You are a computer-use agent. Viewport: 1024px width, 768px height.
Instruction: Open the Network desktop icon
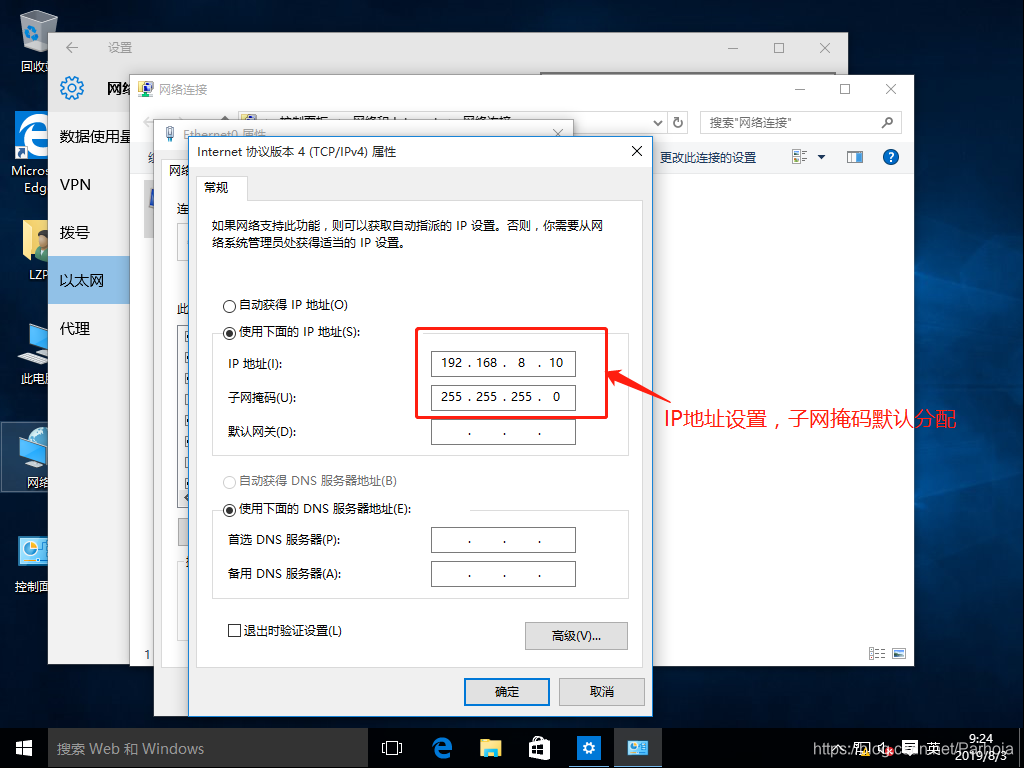26,456
